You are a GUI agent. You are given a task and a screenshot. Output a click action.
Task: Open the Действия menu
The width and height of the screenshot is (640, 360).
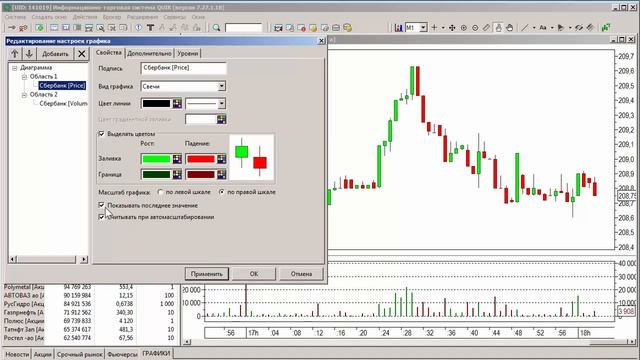coord(85,17)
